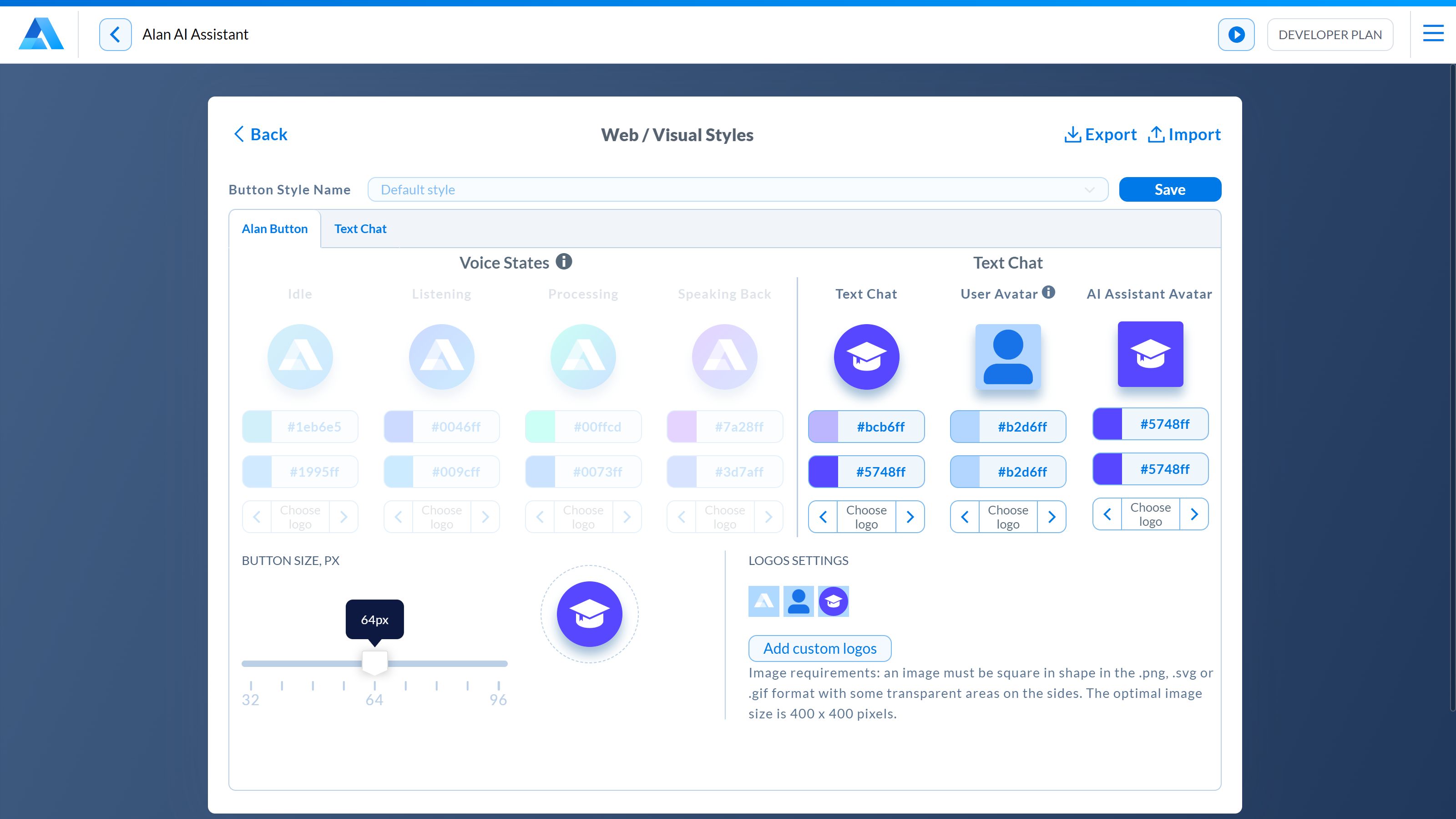Click Import at the top right
The image size is (1456, 819).
(x=1185, y=135)
